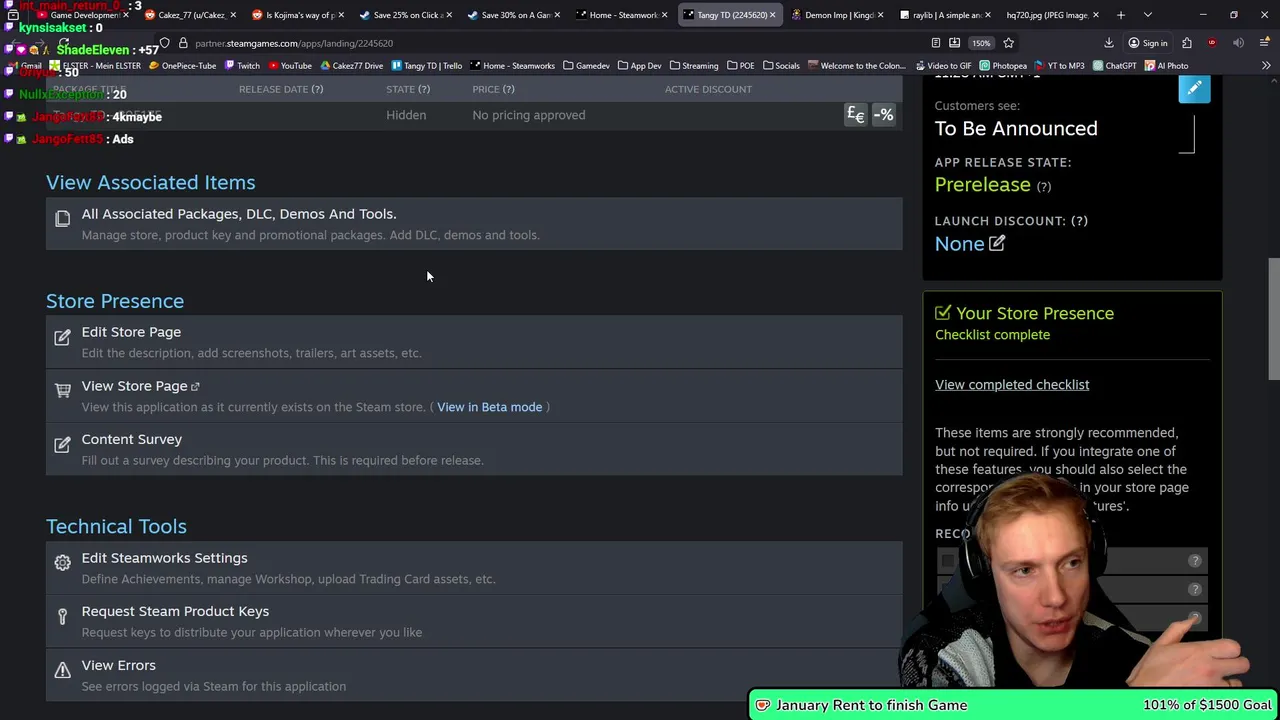Click the gear icon beside Edit Steamworks Settings
Screen dimensions: 1280x720
62,563
